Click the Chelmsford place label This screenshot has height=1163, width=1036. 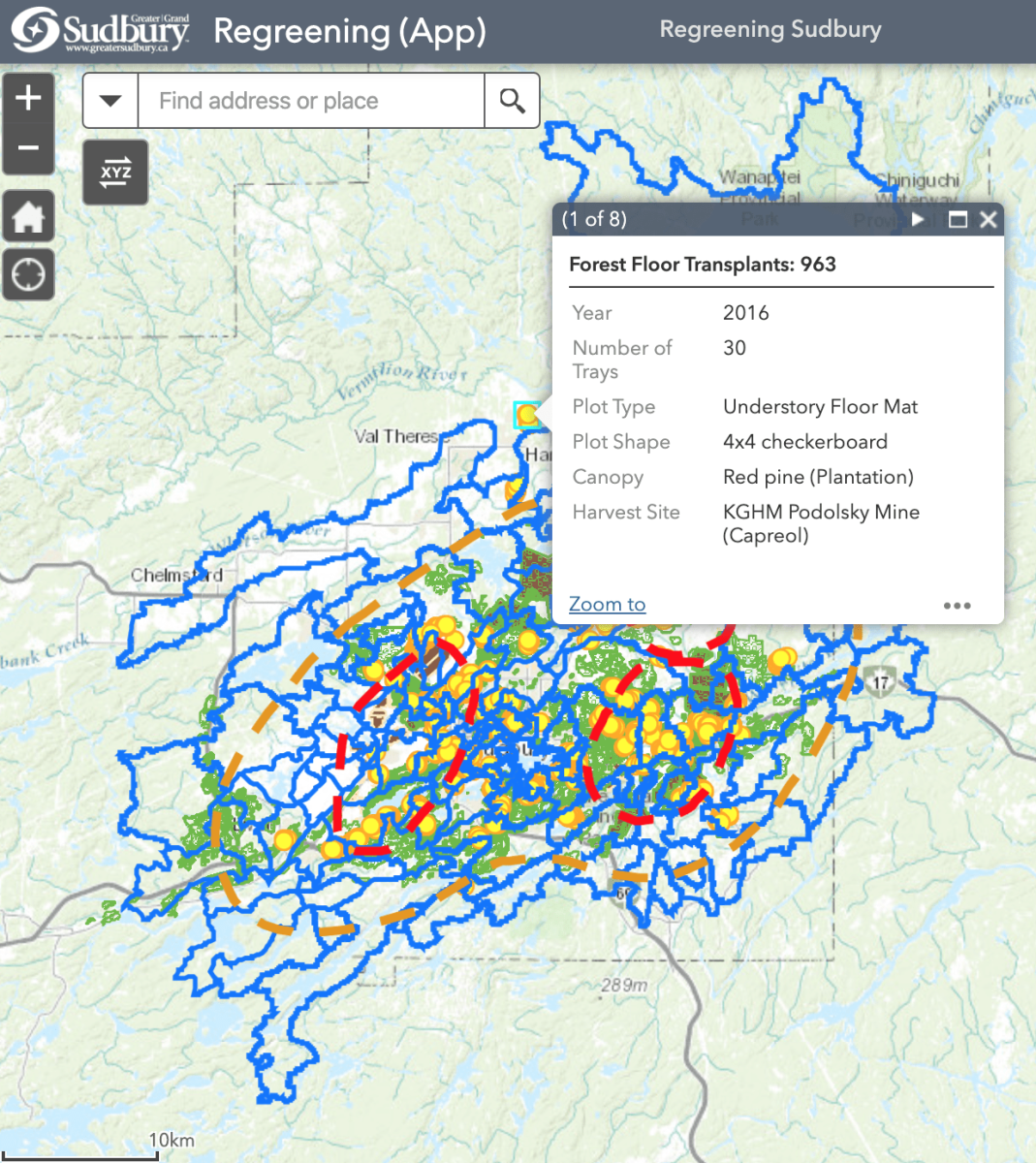click(176, 576)
